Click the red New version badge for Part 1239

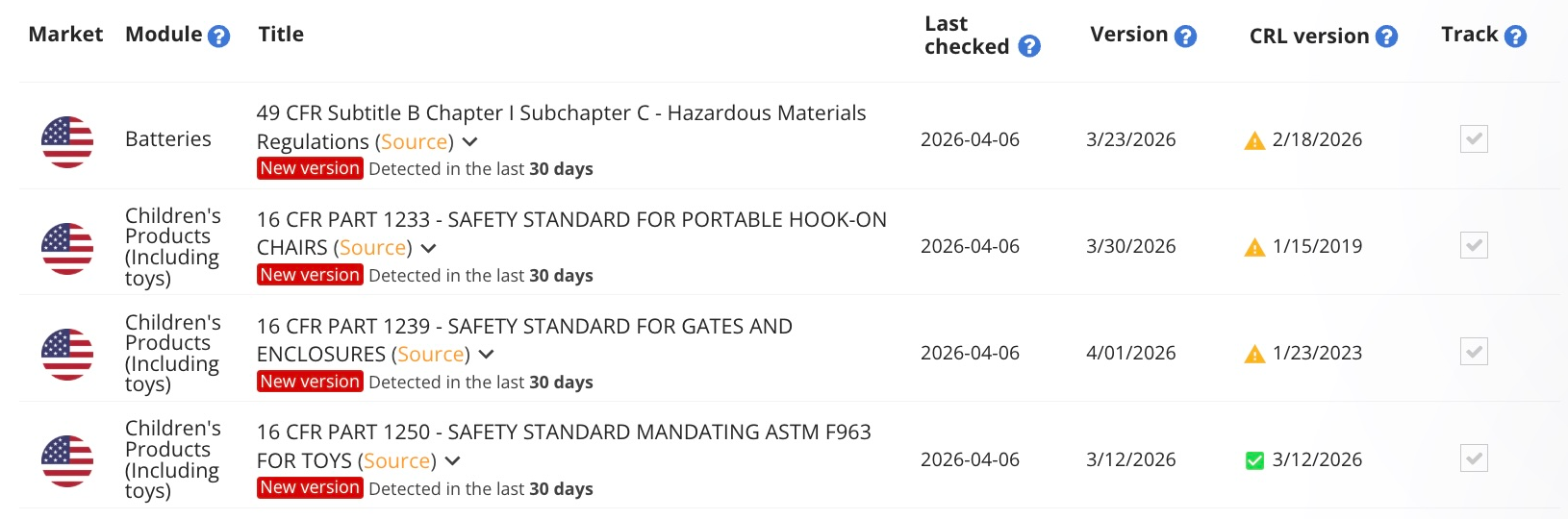[x=310, y=382]
